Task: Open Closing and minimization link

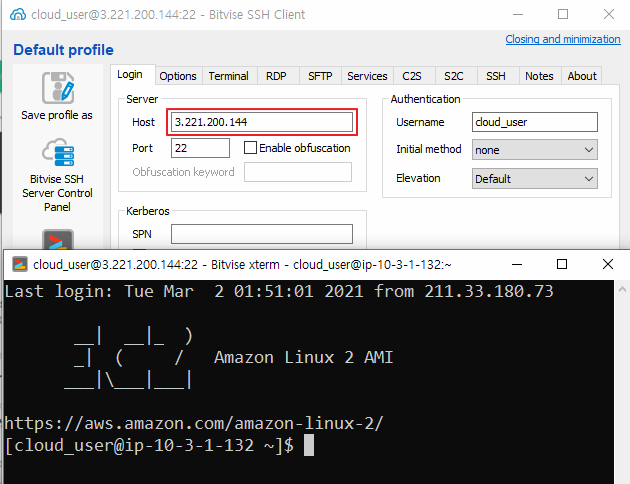Action: coord(563,39)
